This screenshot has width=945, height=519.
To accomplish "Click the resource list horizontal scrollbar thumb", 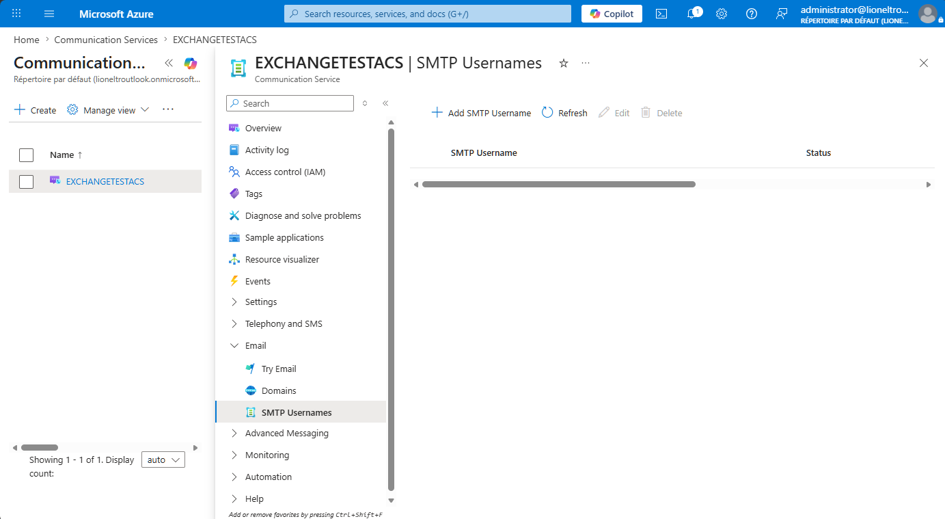I will tap(40, 447).
